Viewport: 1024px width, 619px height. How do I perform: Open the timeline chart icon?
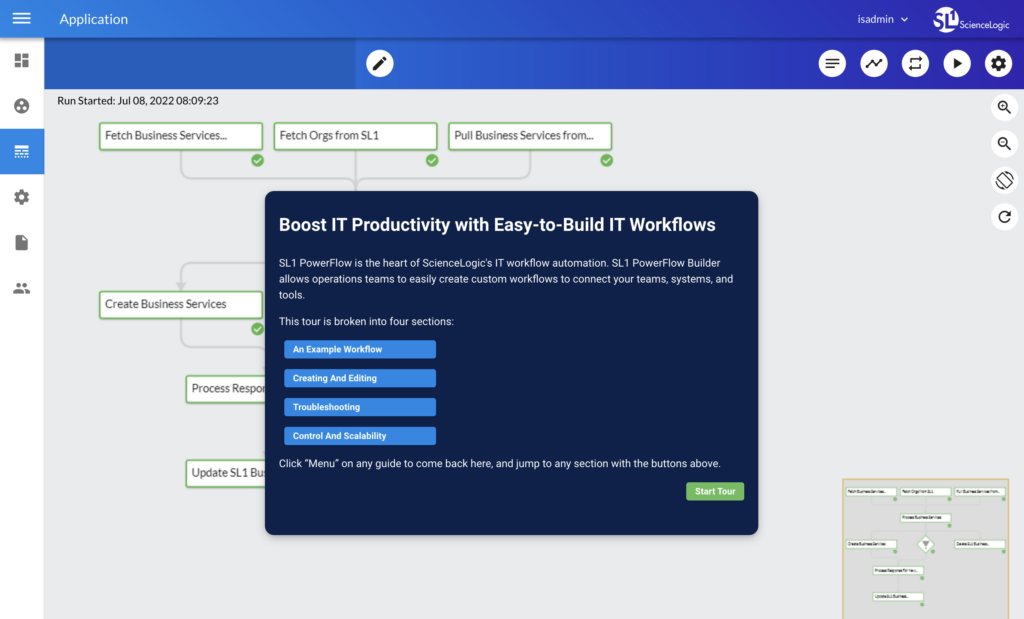[874, 63]
